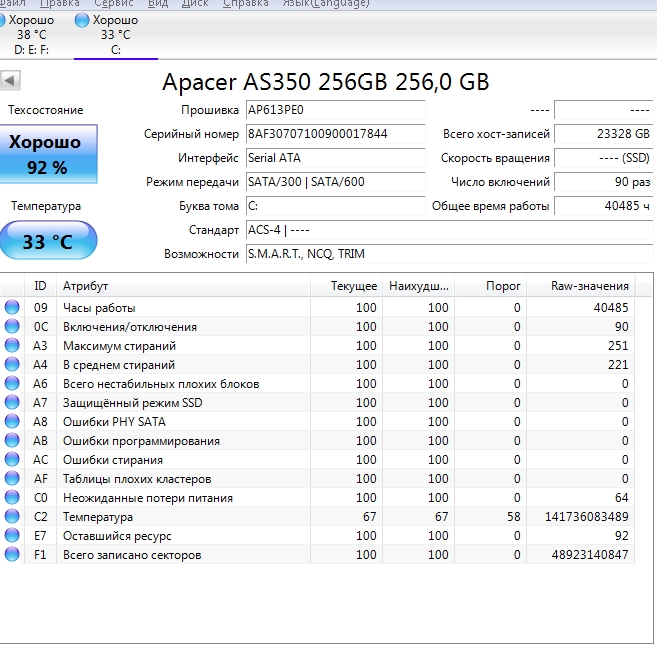The image size is (657, 647).
Task: Click the Прошивка value field
Action: tap(334, 110)
